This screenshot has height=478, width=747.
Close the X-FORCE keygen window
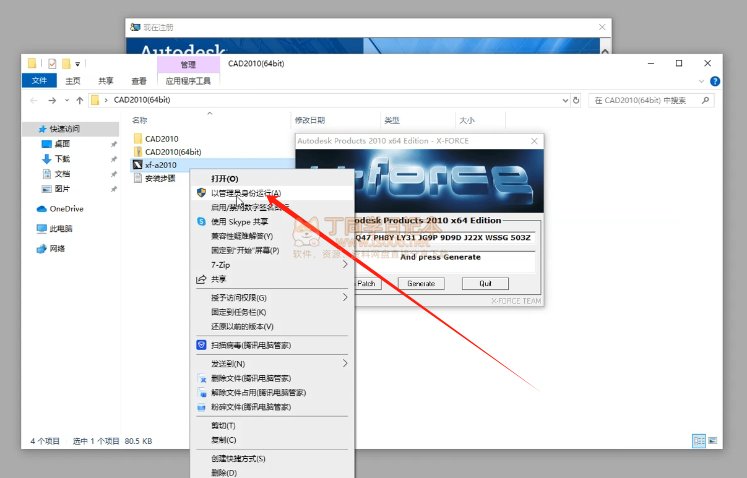(534, 141)
